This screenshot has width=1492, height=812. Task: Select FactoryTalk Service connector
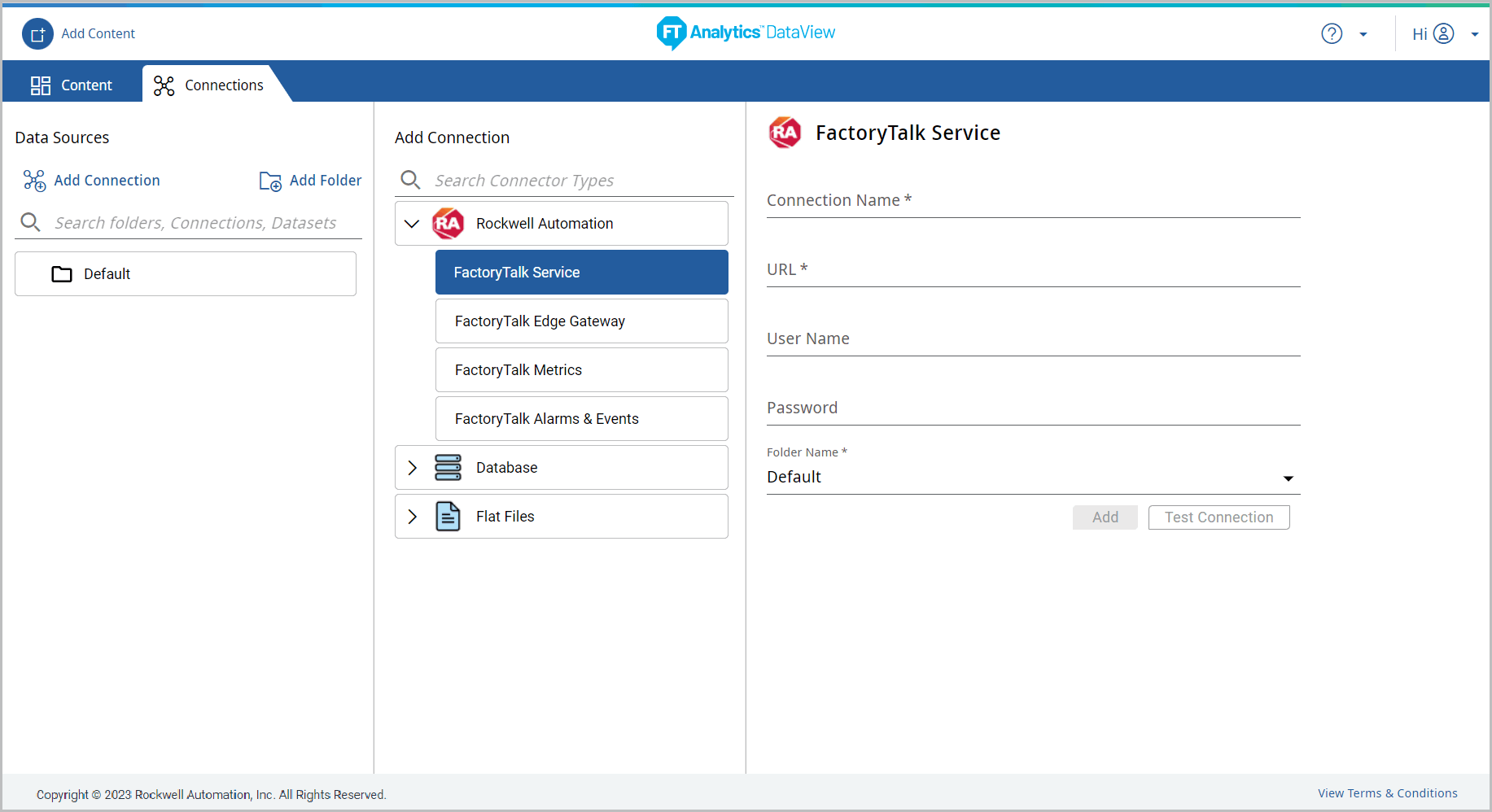pos(582,272)
